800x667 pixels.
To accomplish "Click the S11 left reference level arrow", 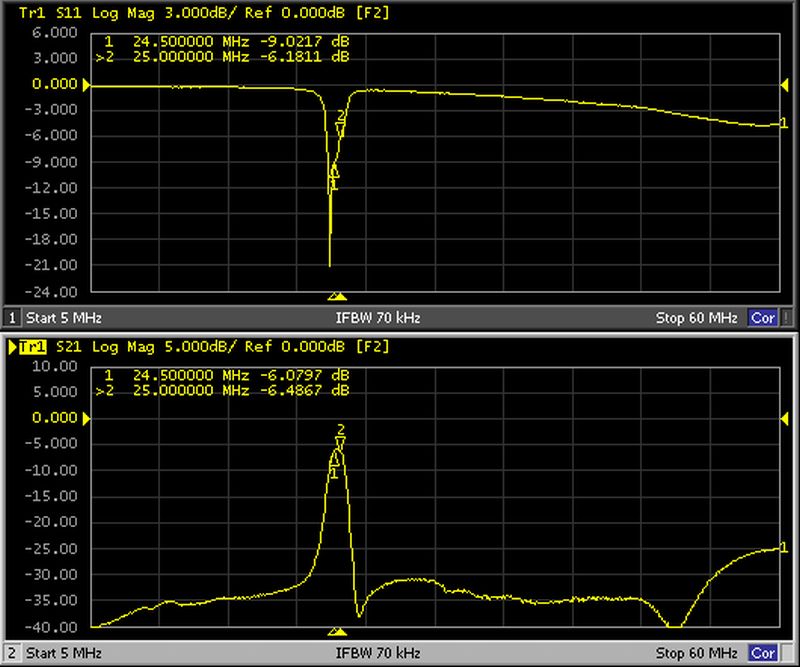I will tap(86, 85).
